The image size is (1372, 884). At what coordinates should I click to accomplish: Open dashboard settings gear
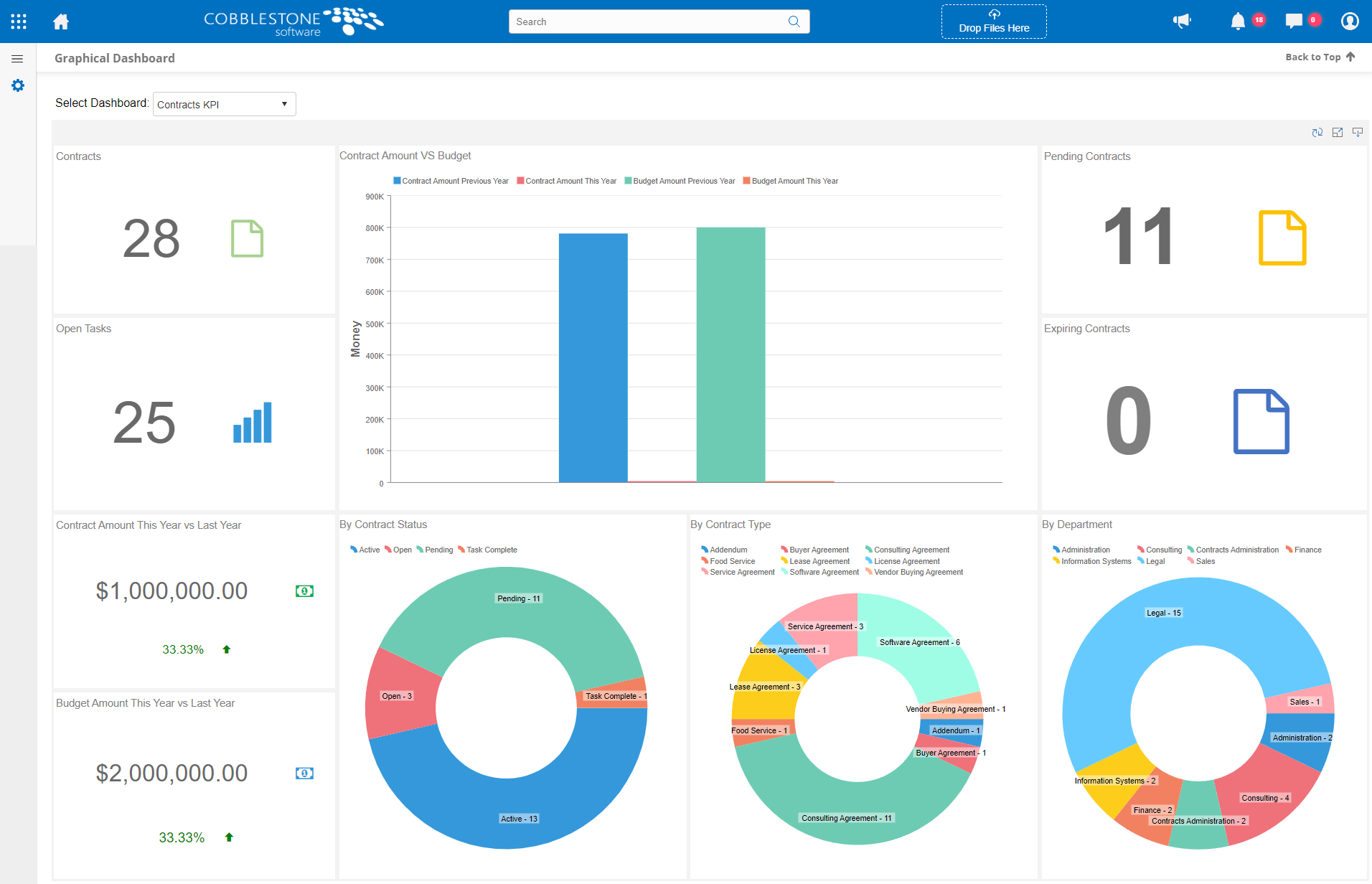(x=18, y=86)
